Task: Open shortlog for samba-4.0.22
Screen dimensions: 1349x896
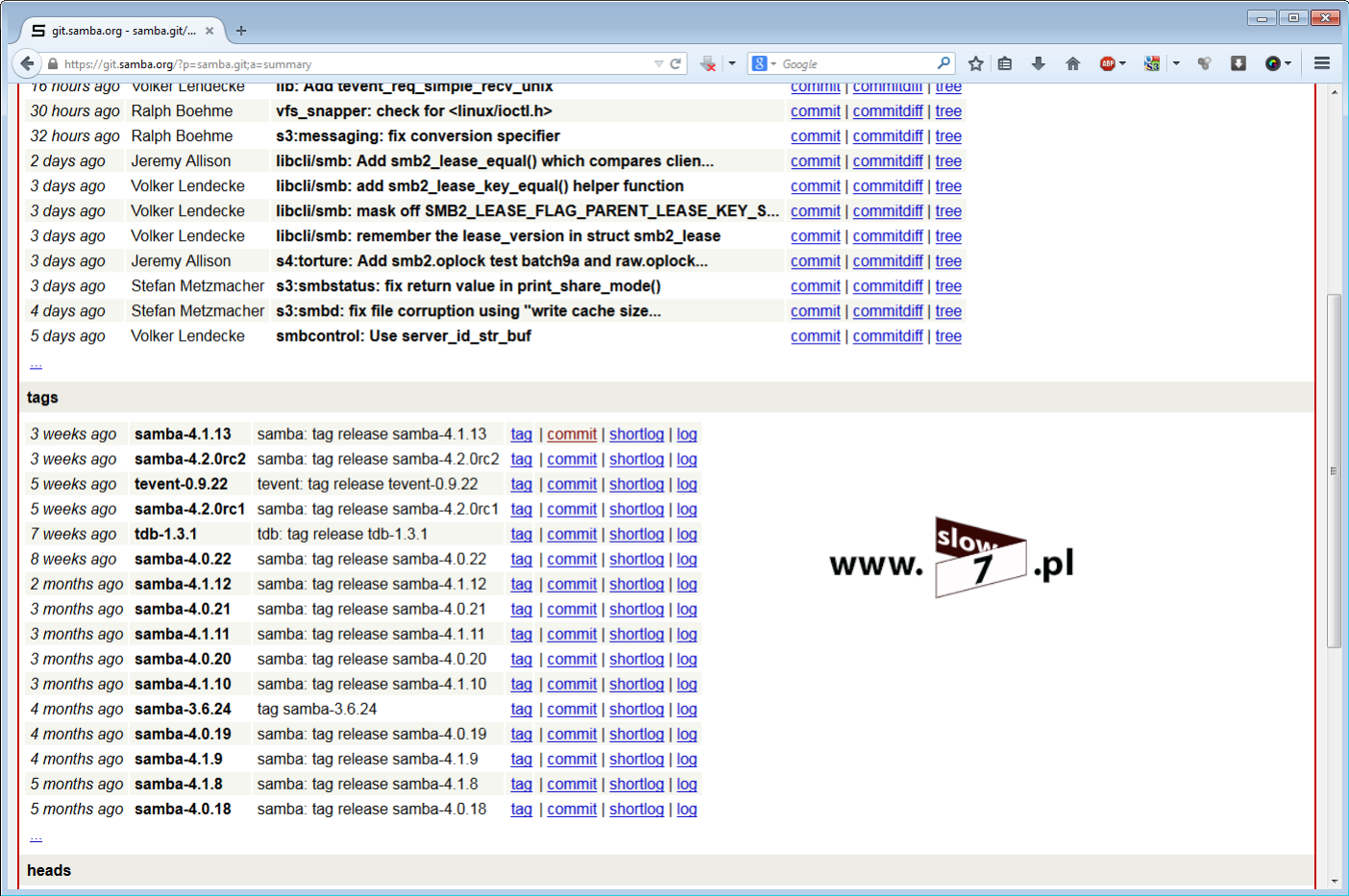Action: point(636,559)
